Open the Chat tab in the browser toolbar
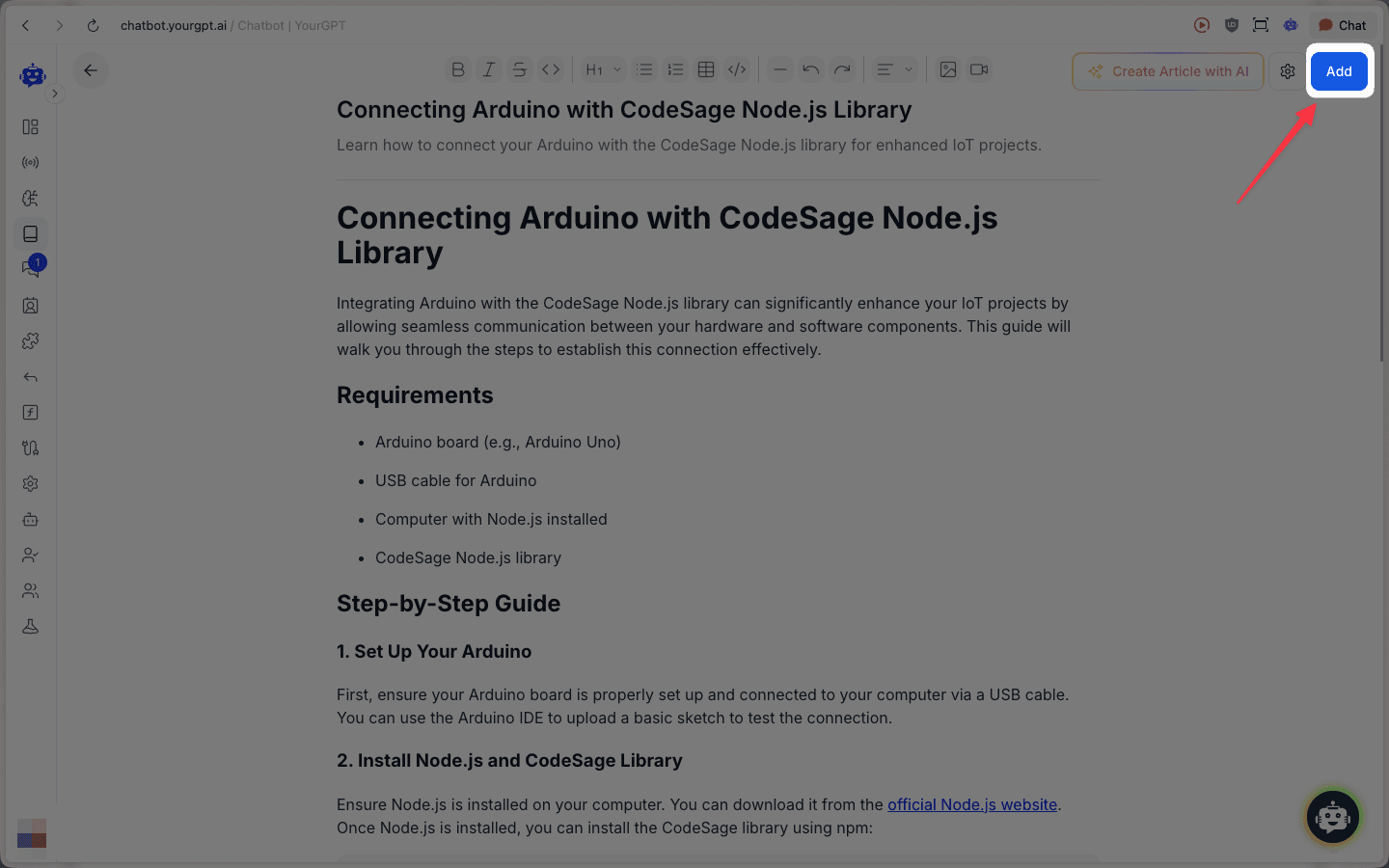This screenshot has height=868, width=1389. [x=1342, y=25]
